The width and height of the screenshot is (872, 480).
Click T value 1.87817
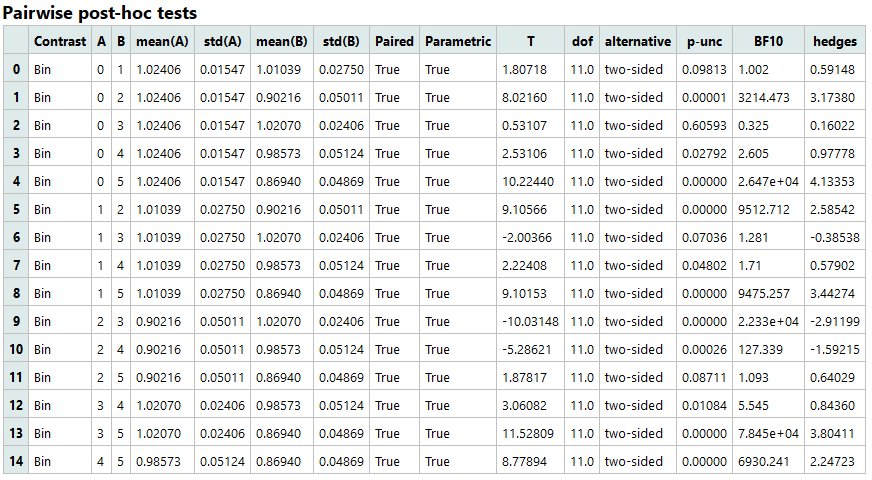coord(524,378)
